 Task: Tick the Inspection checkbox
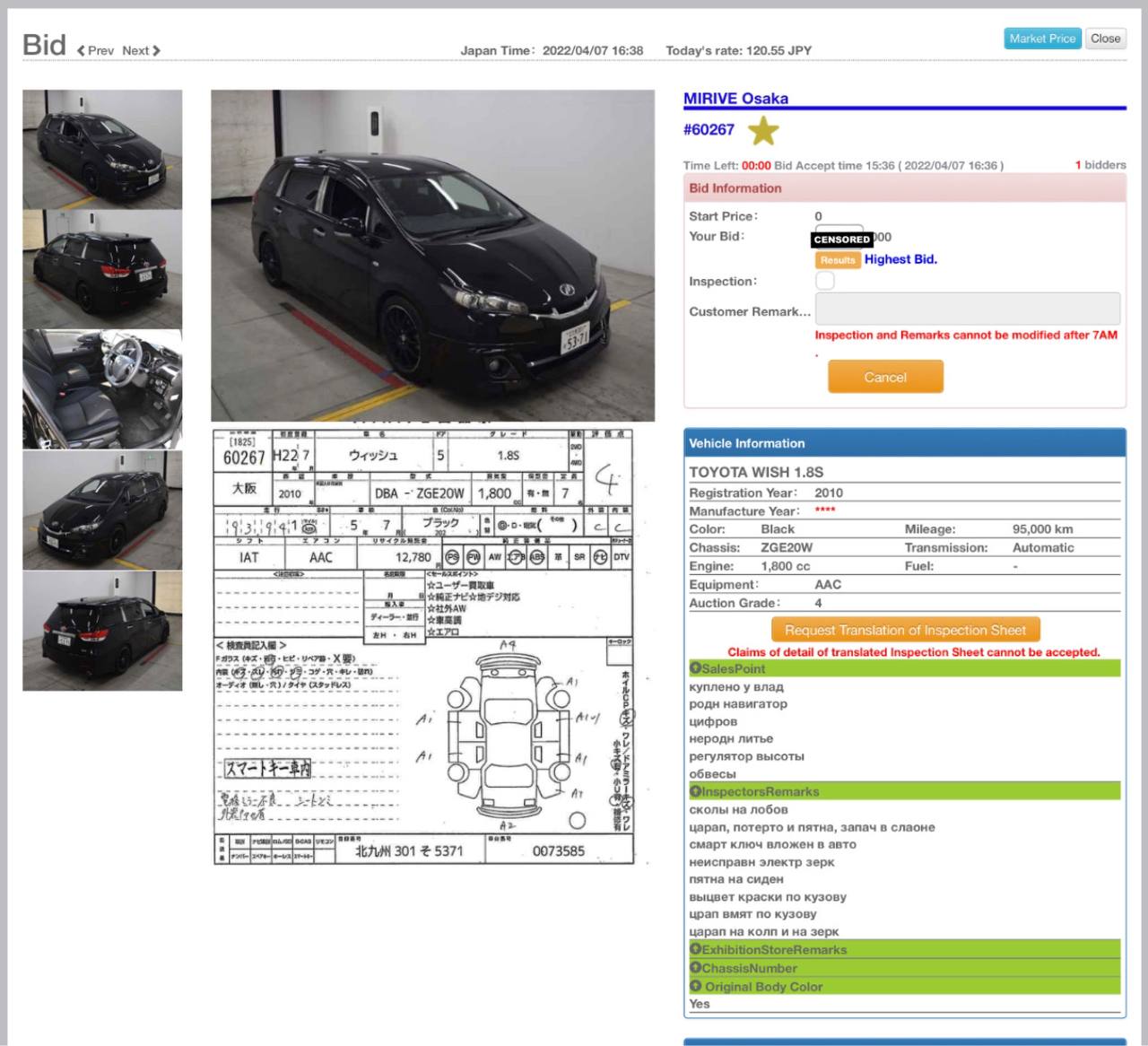click(825, 281)
